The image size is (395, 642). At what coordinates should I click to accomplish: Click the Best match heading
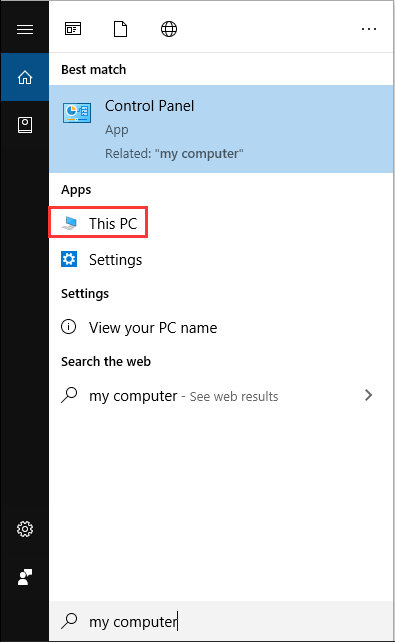[x=94, y=70]
